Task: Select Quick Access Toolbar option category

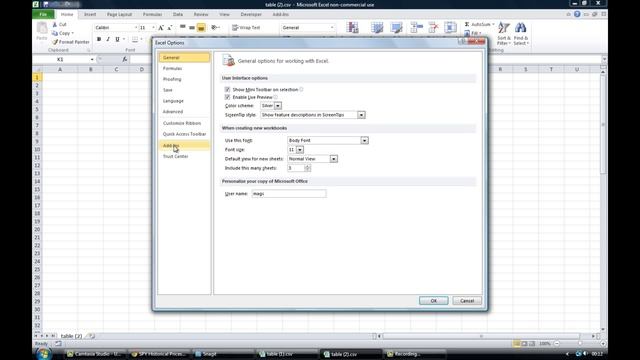Action: 184,134
